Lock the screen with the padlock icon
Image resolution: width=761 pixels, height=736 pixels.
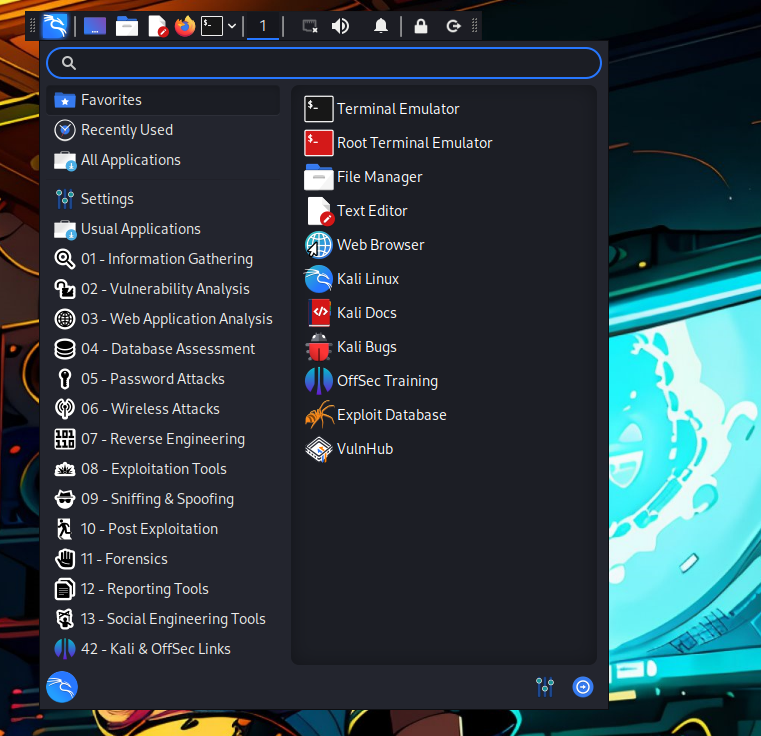[421, 26]
